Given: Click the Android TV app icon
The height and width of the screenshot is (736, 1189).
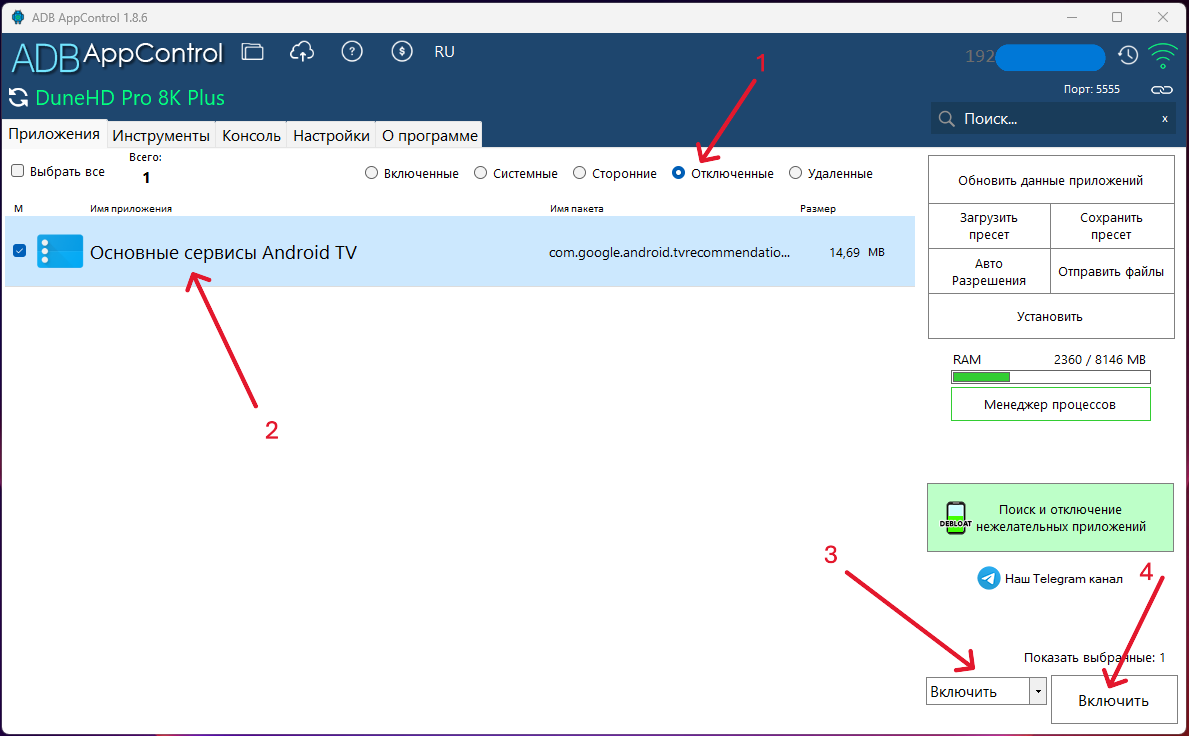Looking at the screenshot, I should 60,252.
